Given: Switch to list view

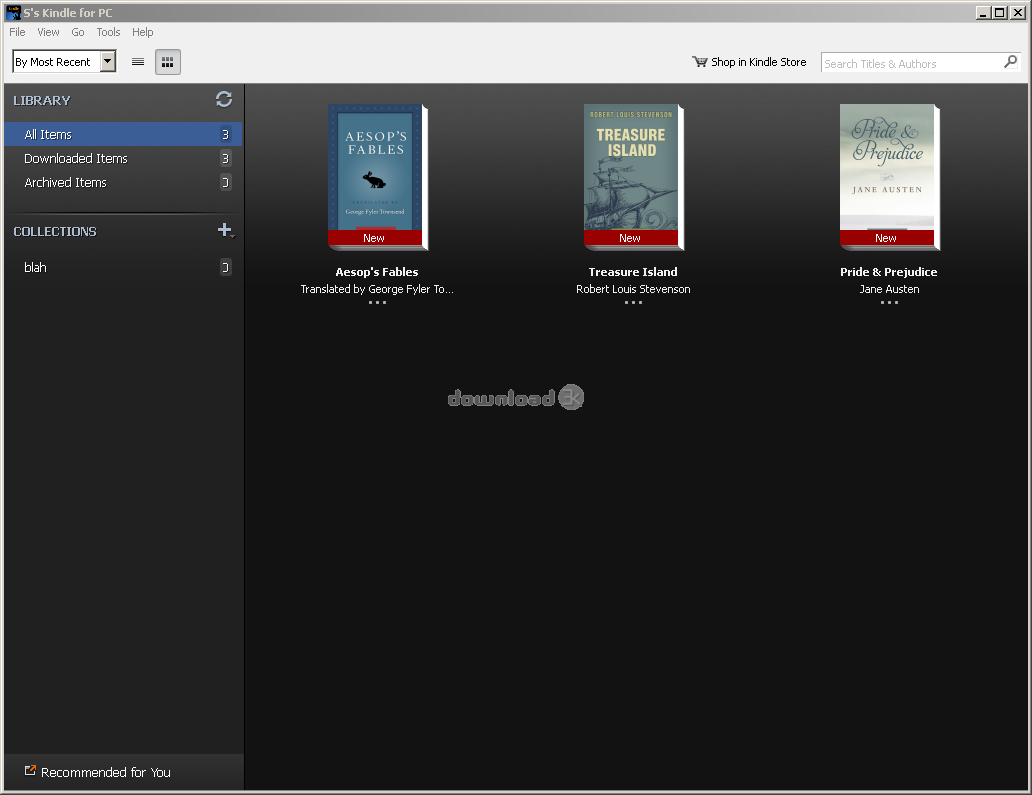Looking at the screenshot, I should click(x=138, y=62).
